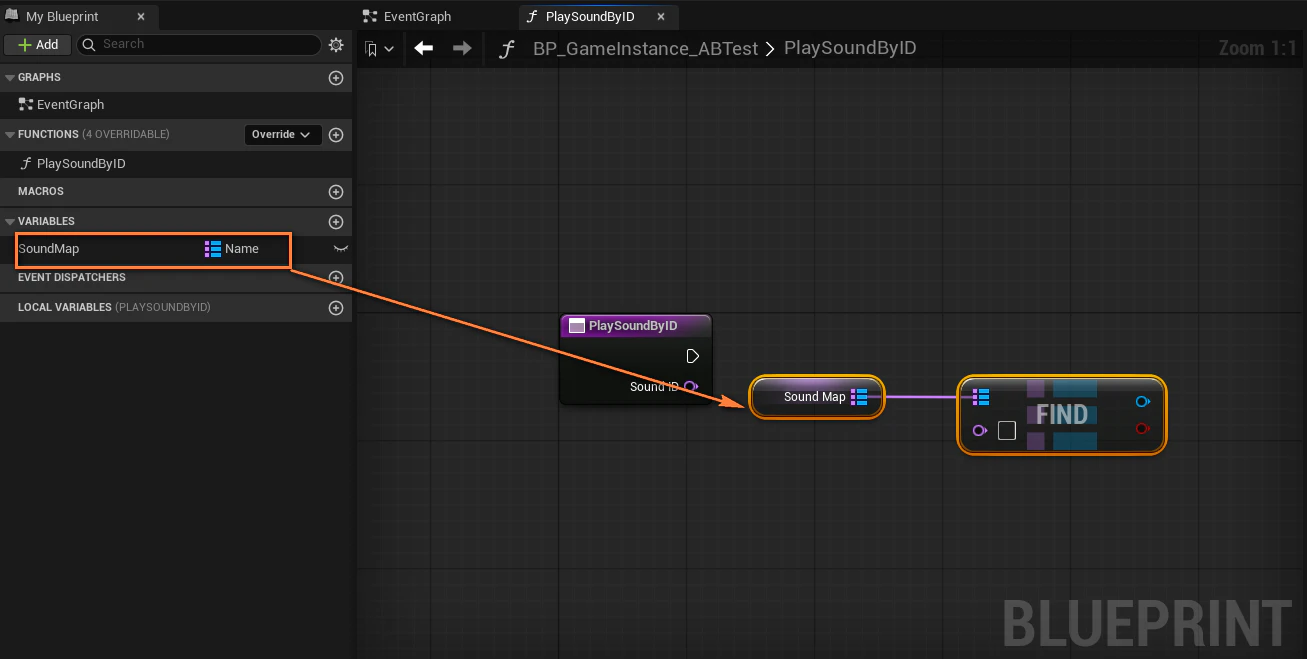The height and width of the screenshot is (659, 1307).
Task: Select the FIND node
Action: pyautogui.click(x=1061, y=415)
